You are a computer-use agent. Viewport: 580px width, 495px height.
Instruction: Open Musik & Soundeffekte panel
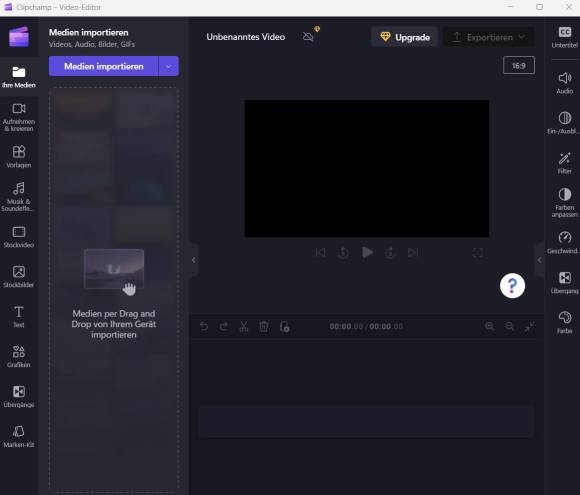18,197
